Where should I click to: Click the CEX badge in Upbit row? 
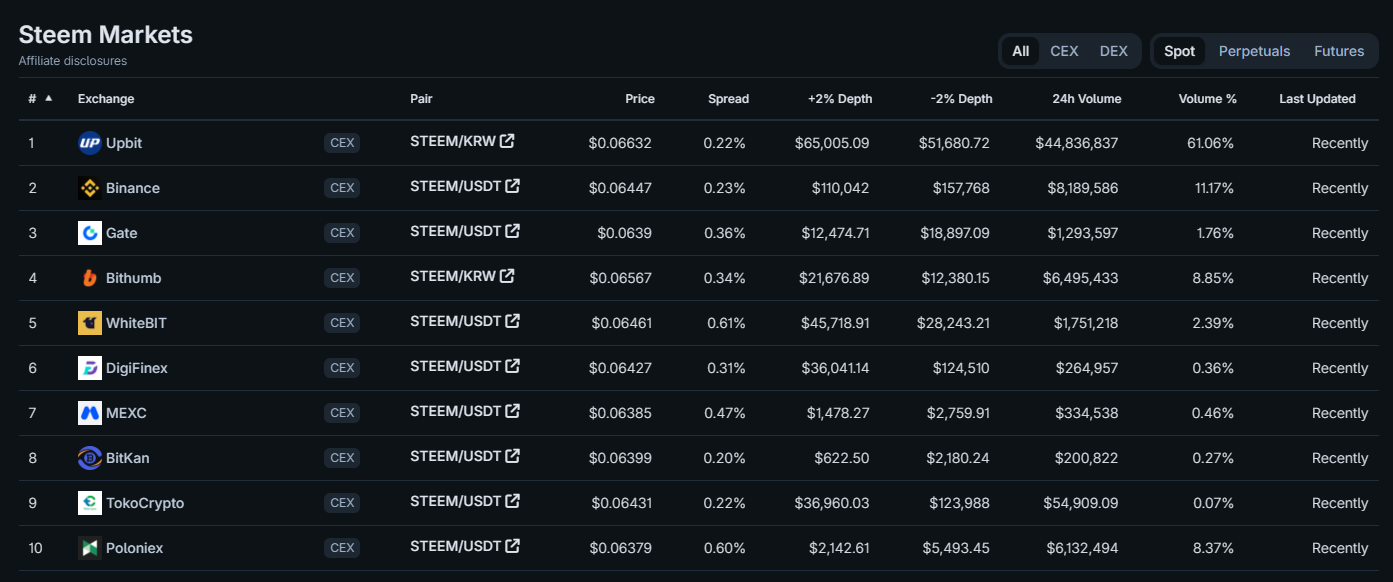pos(342,143)
